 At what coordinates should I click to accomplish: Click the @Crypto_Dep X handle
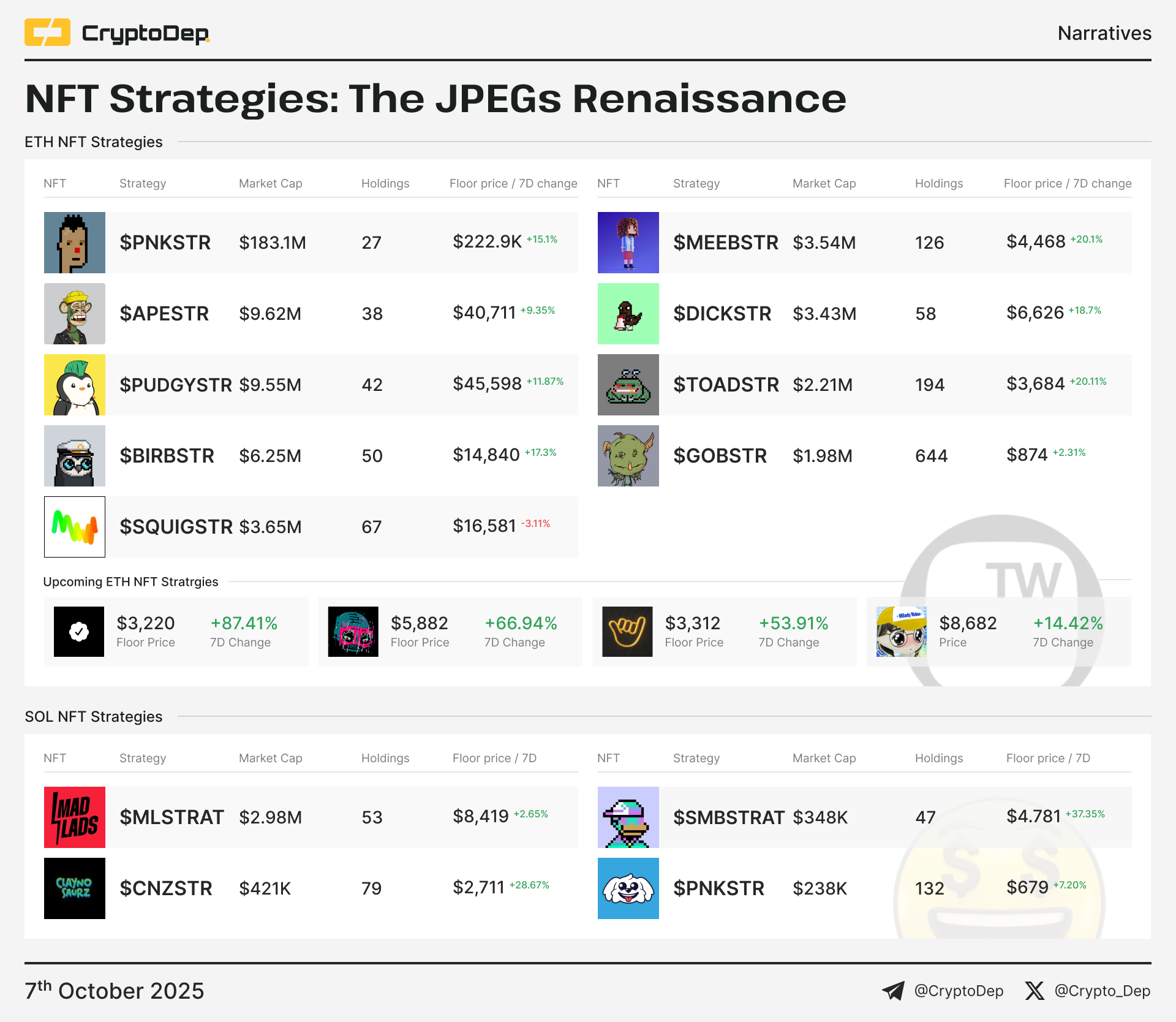(x=1102, y=991)
